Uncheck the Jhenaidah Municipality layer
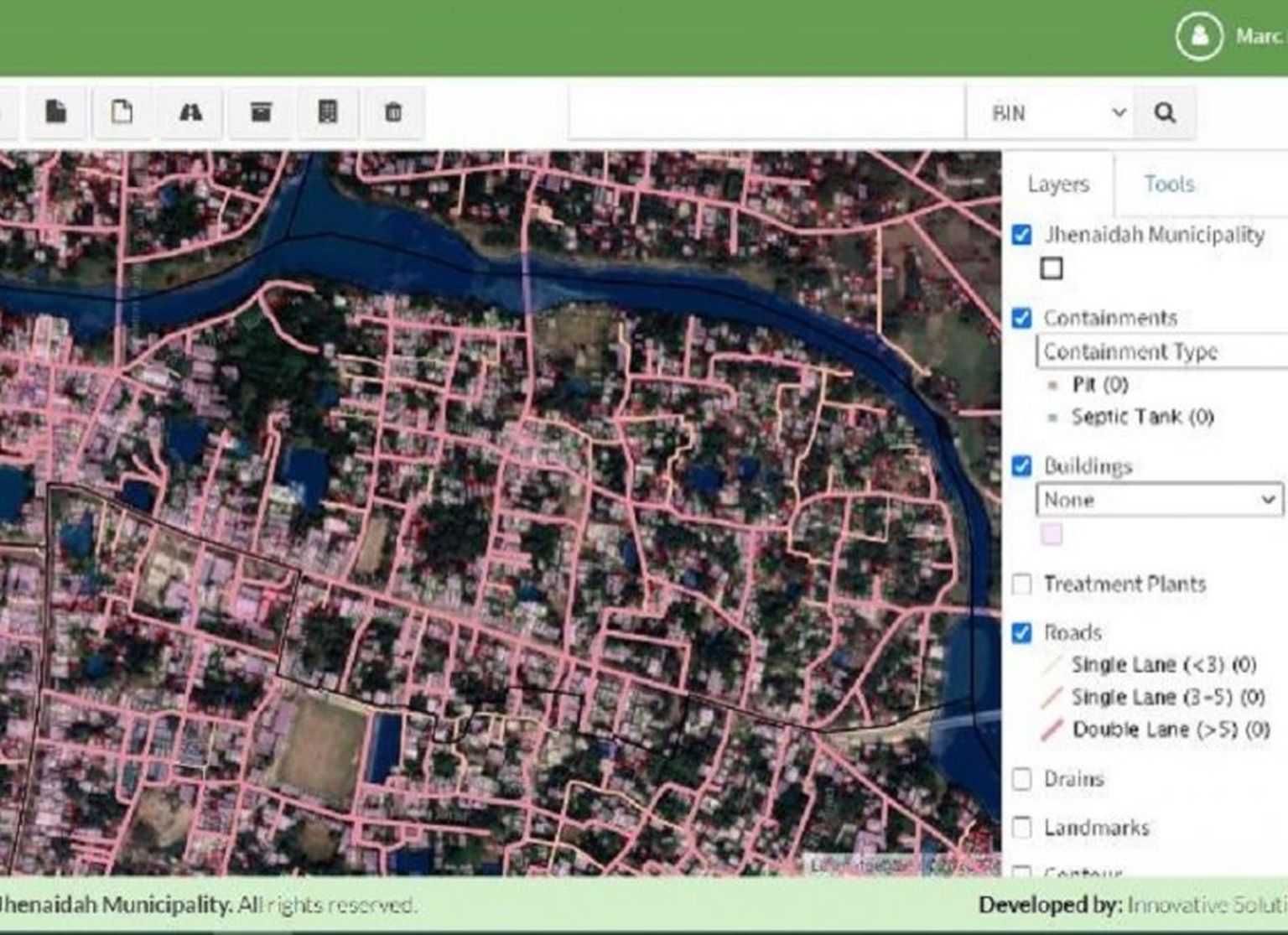Image resolution: width=1288 pixels, height=935 pixels. (x=1021, y=235)
